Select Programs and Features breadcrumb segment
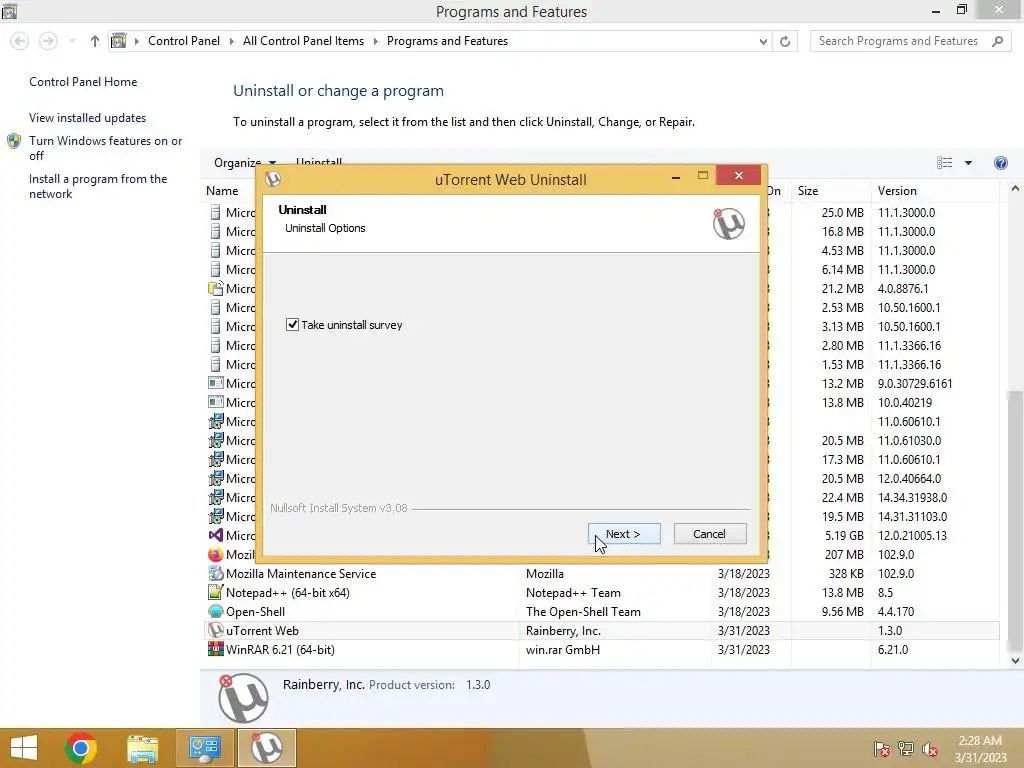The image size is (1024, 768). coord(447,41)
